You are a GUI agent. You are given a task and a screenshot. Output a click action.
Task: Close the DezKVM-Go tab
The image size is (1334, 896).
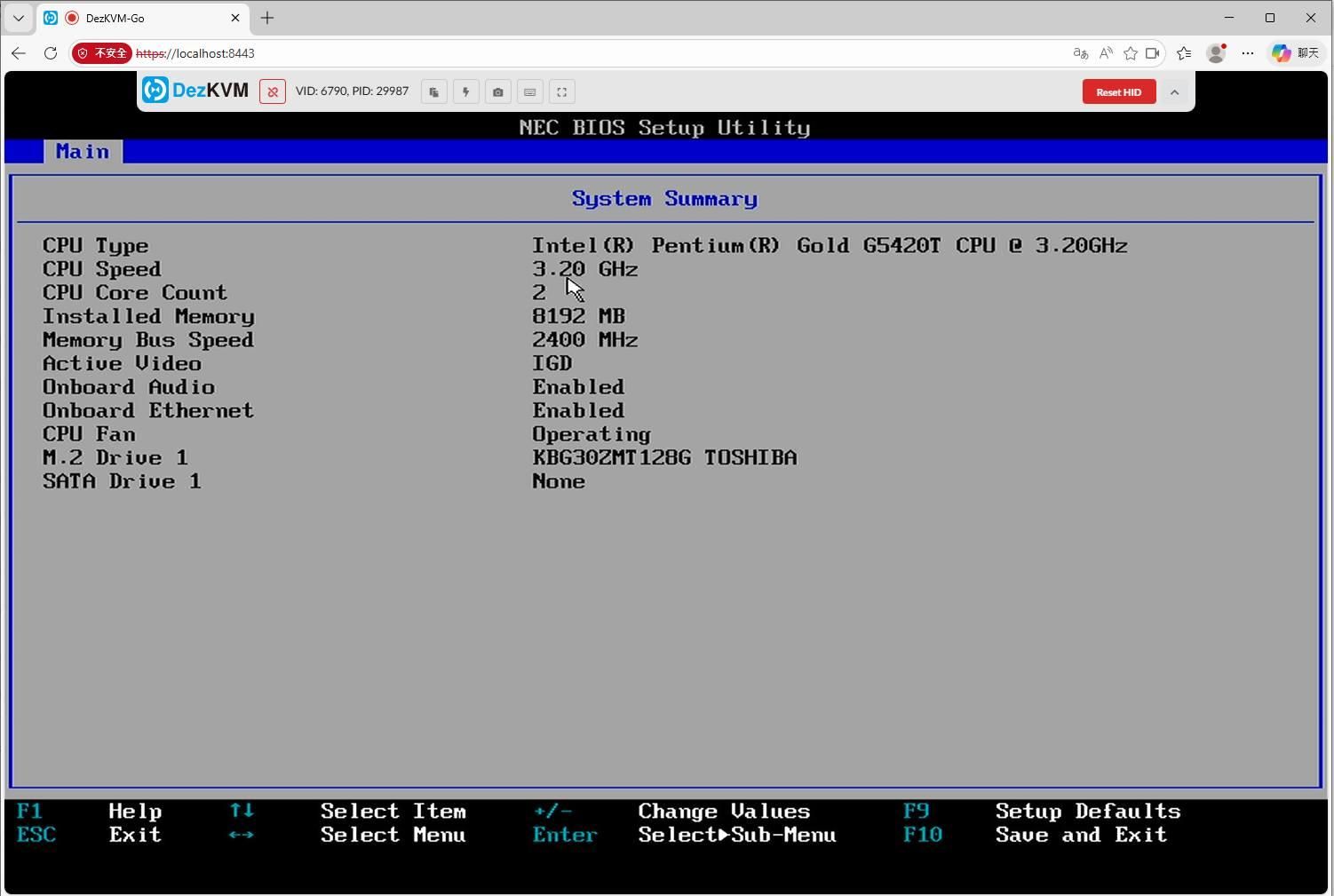click(235, 18)
